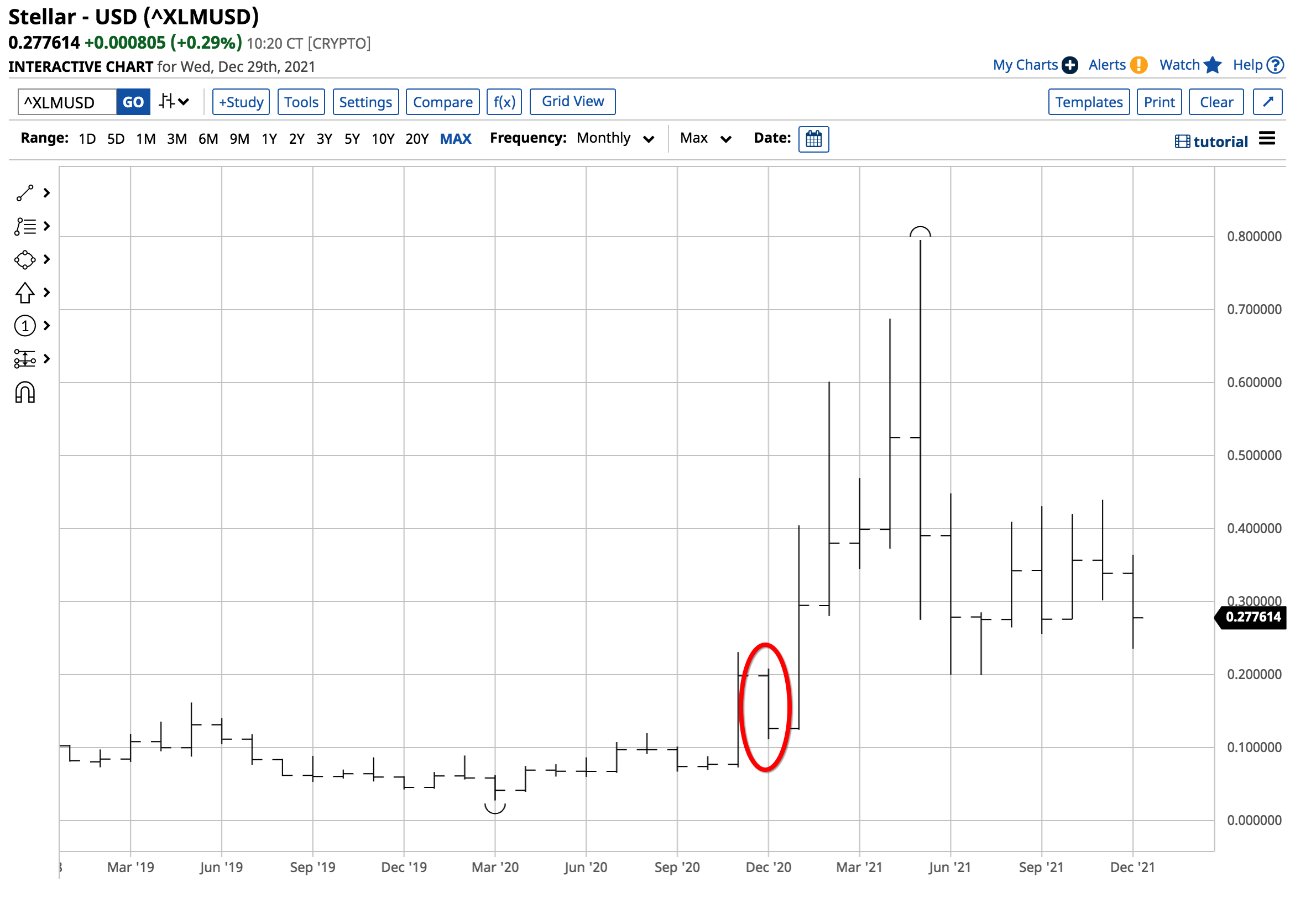
Task: Click the +Study button
Action: coord(241,102)
